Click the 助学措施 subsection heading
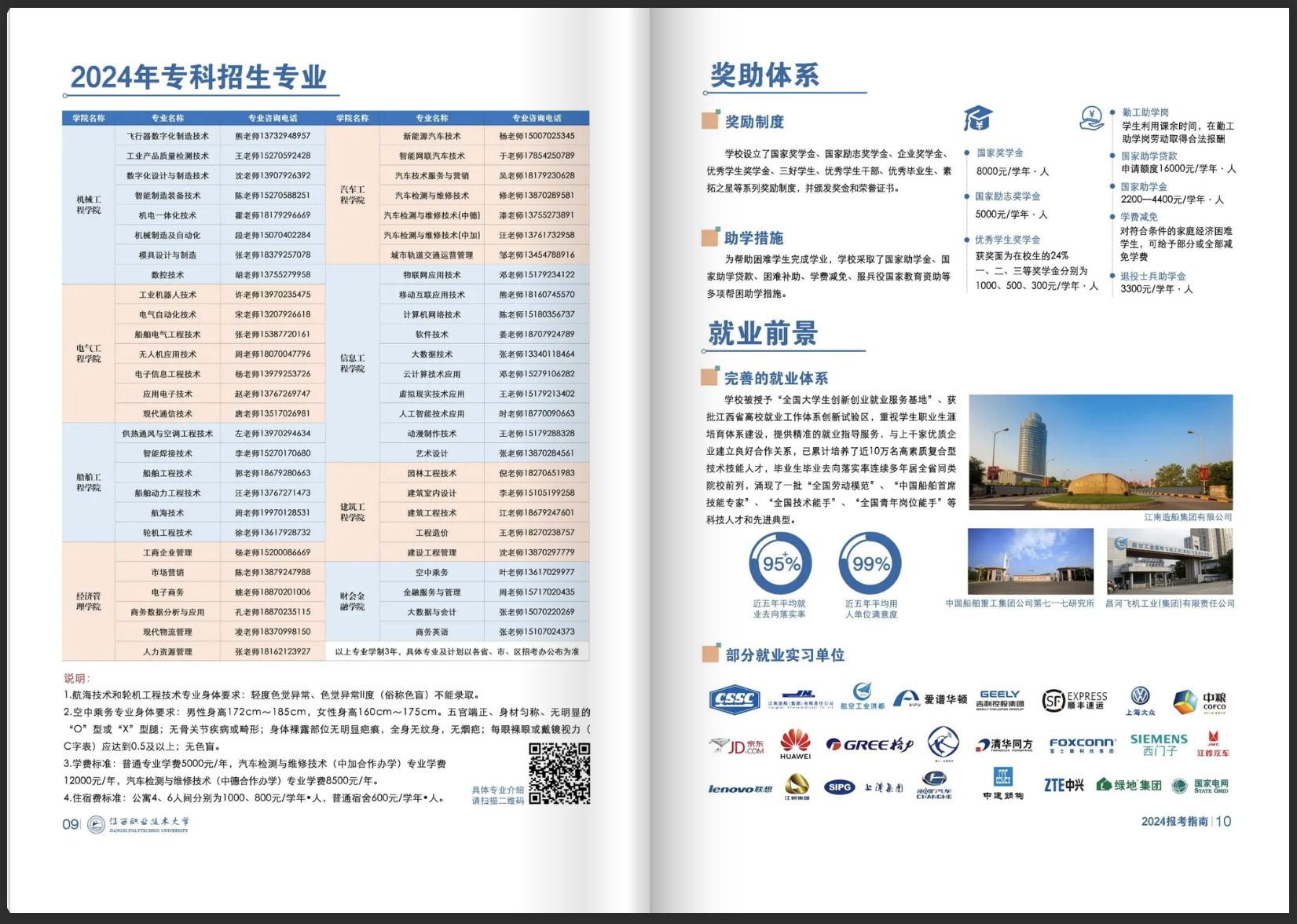Viewport: 1297px width, 924px height. (x=754, y=238)
